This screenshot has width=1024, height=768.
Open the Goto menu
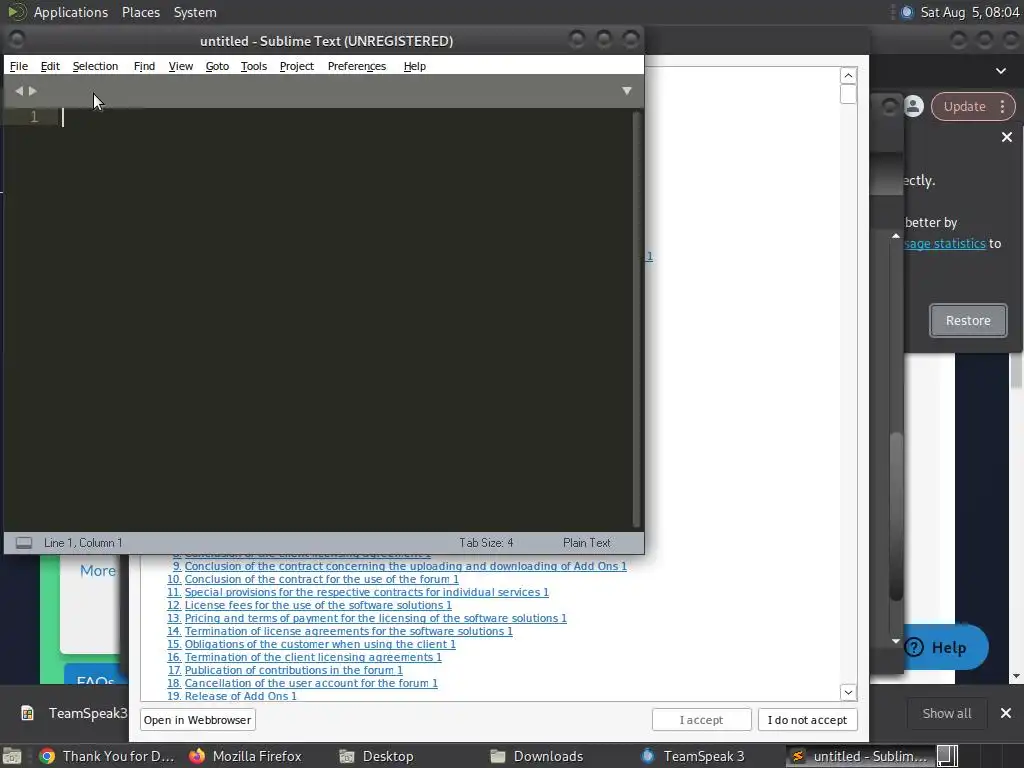[x=217, y=66]
